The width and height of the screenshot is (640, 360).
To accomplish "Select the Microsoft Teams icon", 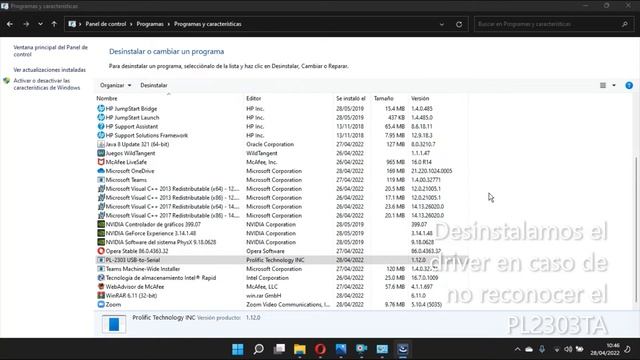I will 101,180.
